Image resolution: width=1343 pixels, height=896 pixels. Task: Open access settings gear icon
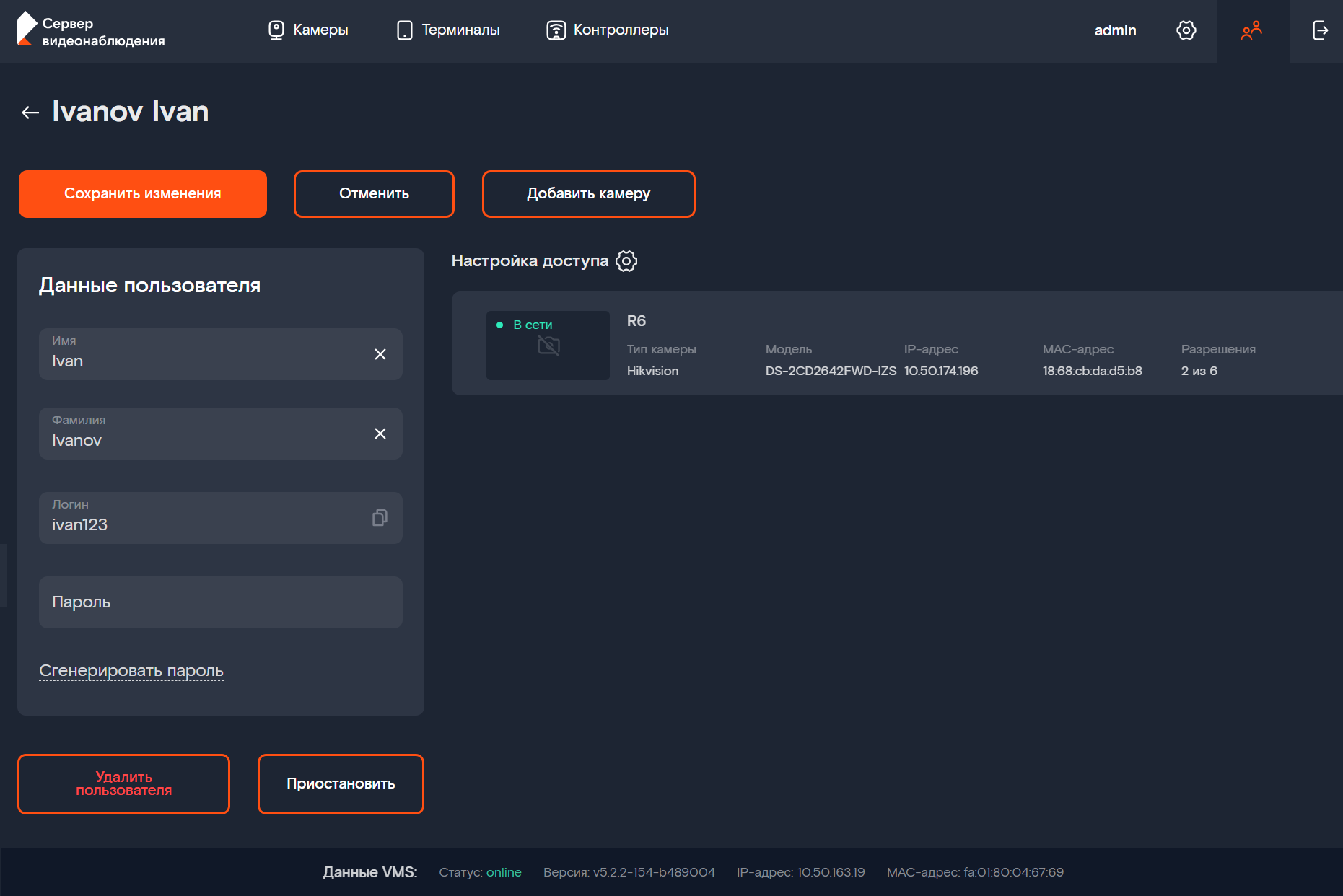pos(626,261)
